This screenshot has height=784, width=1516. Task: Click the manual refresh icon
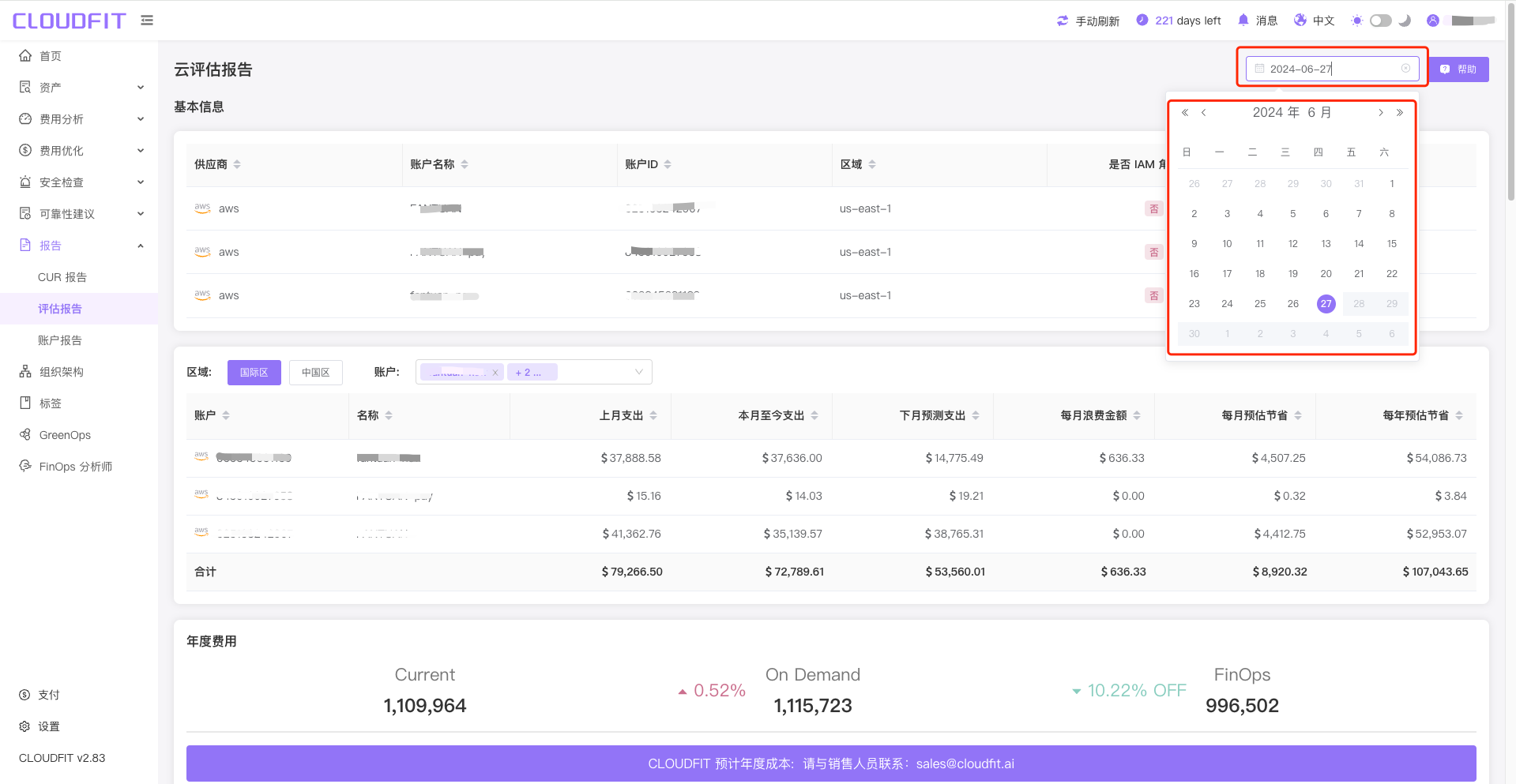pyautogui.click(x=1063, y=21)
